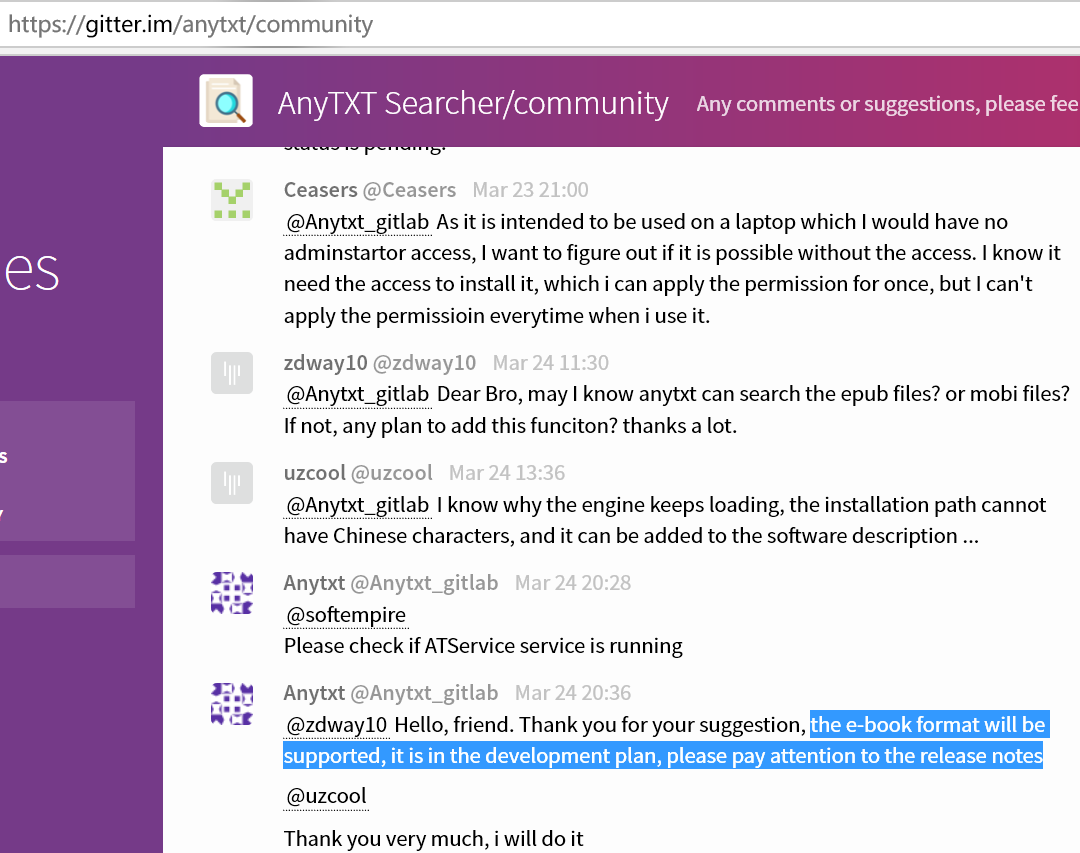Screen dimensions: 1080x853
Task: Click text 'Thank you very much, i will do it'
Action: [433, 839]
